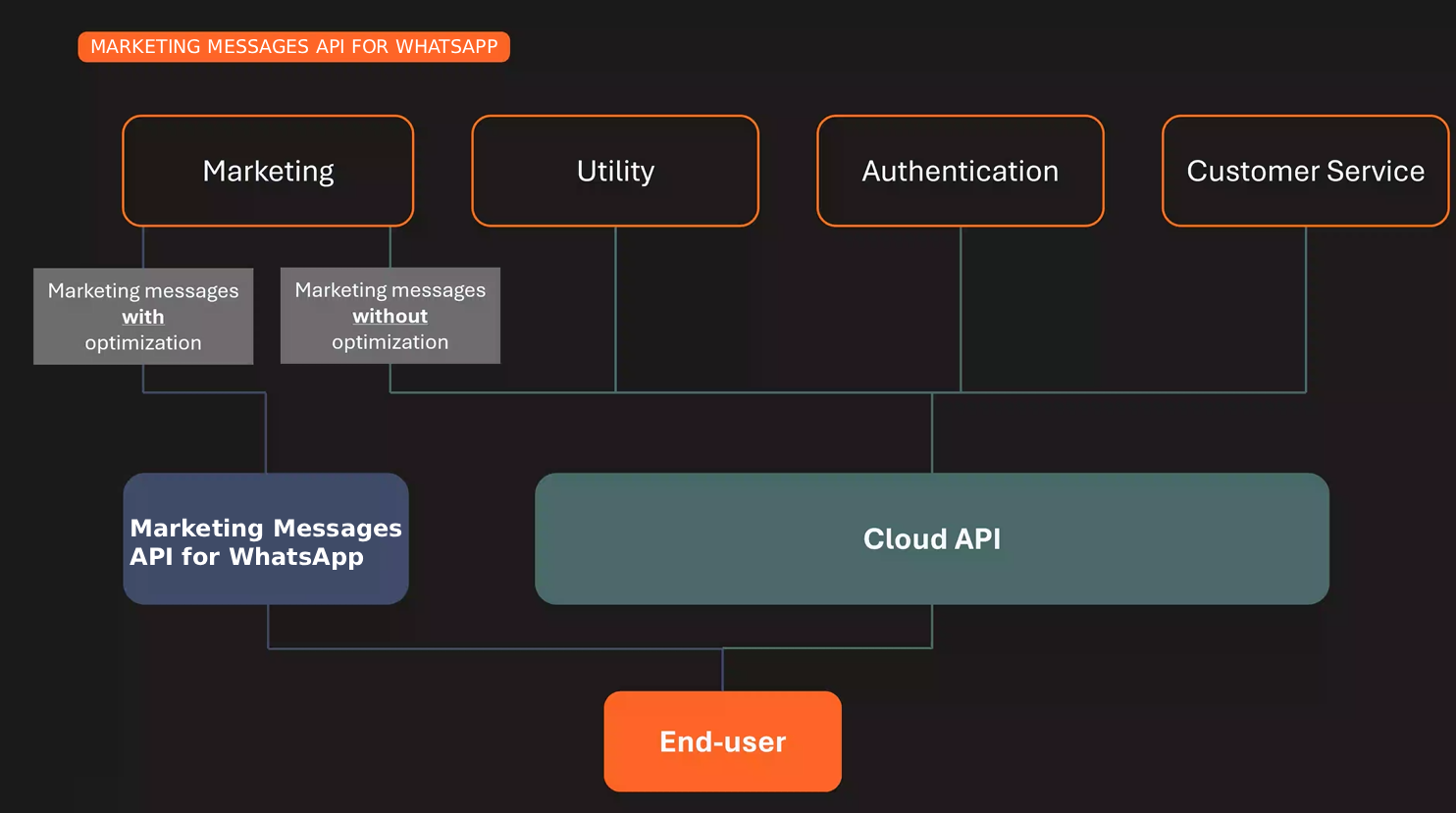Open the Customer Service category
Viewport: 1456px width, 813px height.
pyautogui.click(x=1305, y=171)
